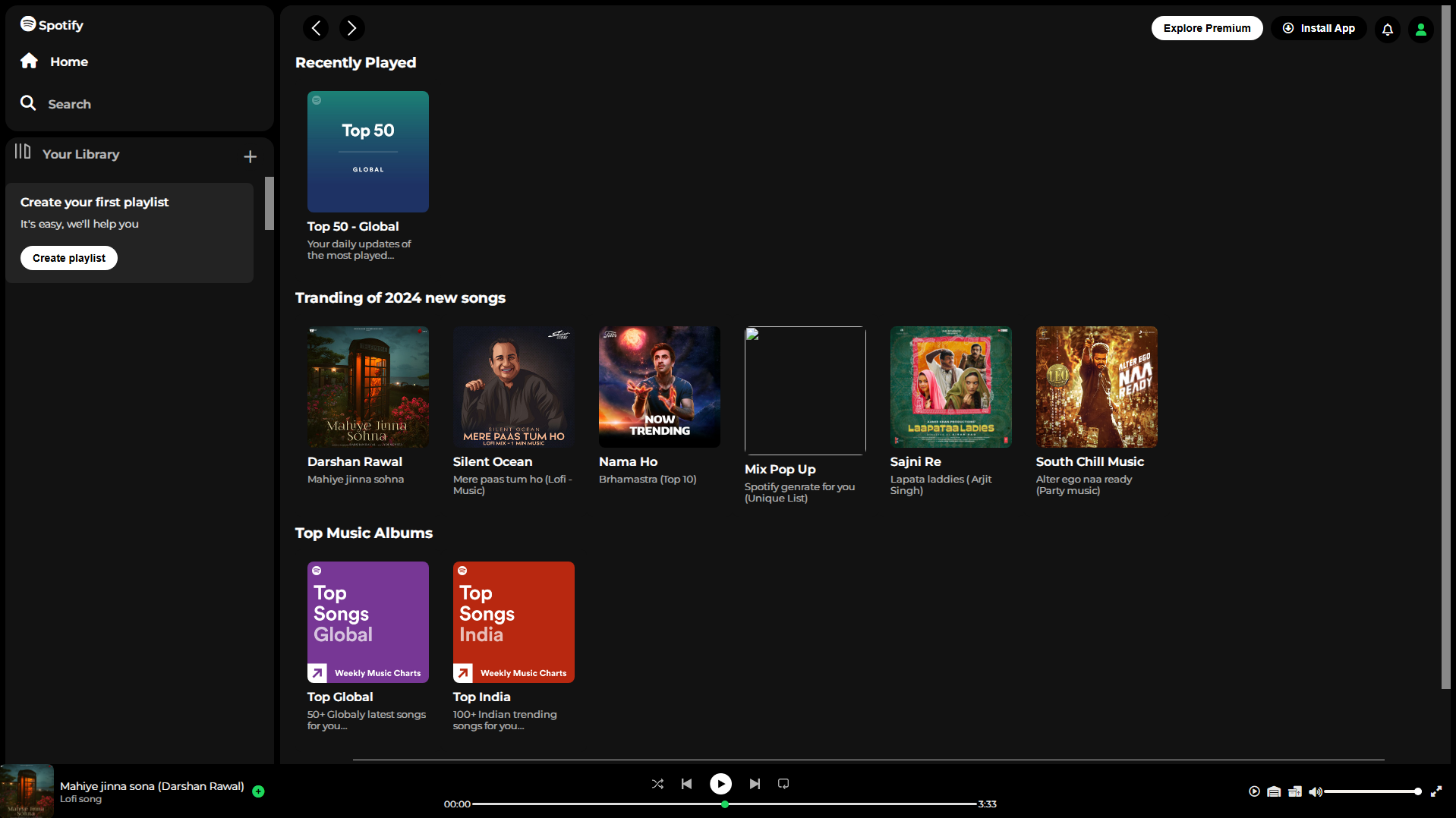Click the Nama Ho title
Screen dimensions: 1456x818
(628, 461)
